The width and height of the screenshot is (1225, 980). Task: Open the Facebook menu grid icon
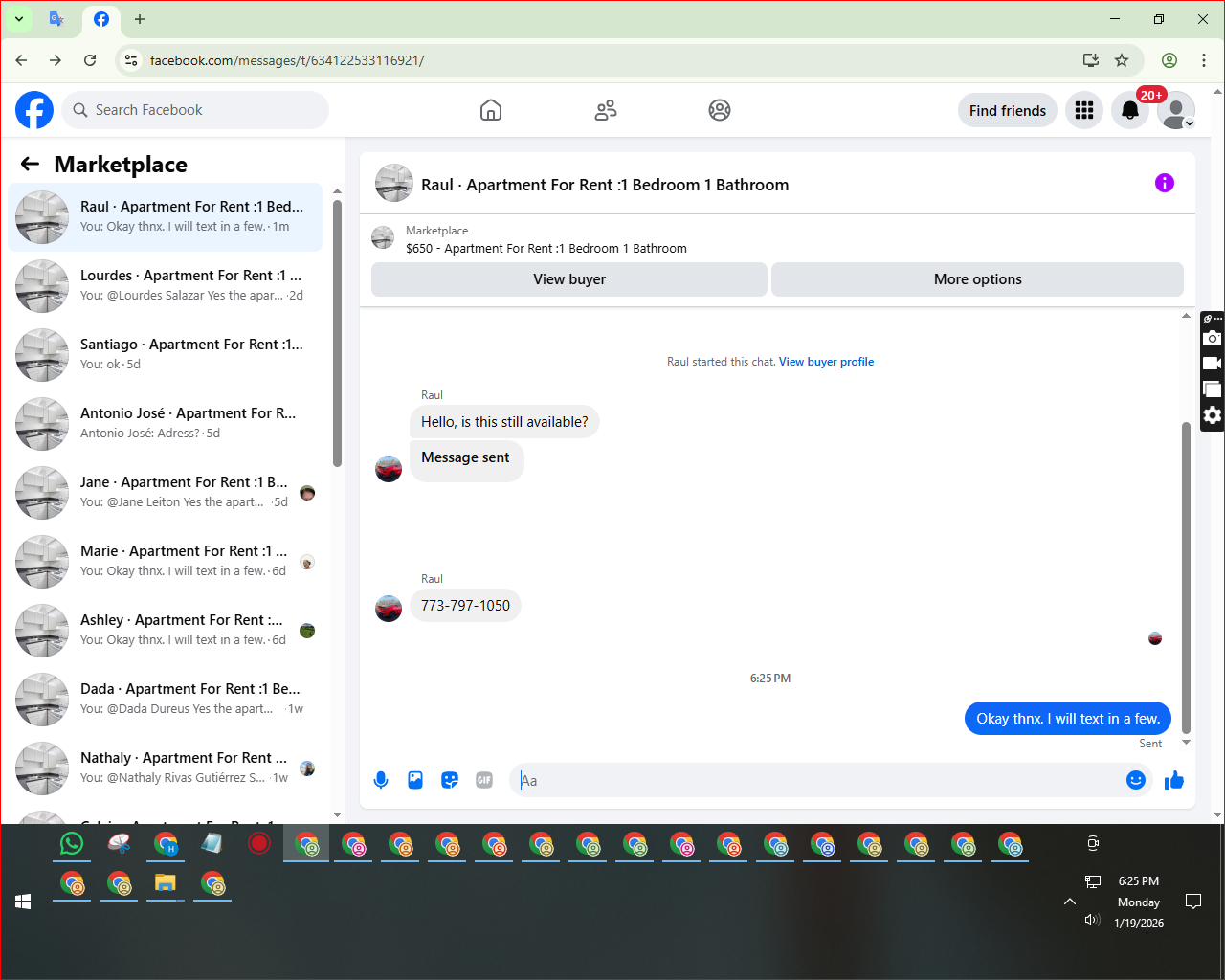coord(1084,110)
